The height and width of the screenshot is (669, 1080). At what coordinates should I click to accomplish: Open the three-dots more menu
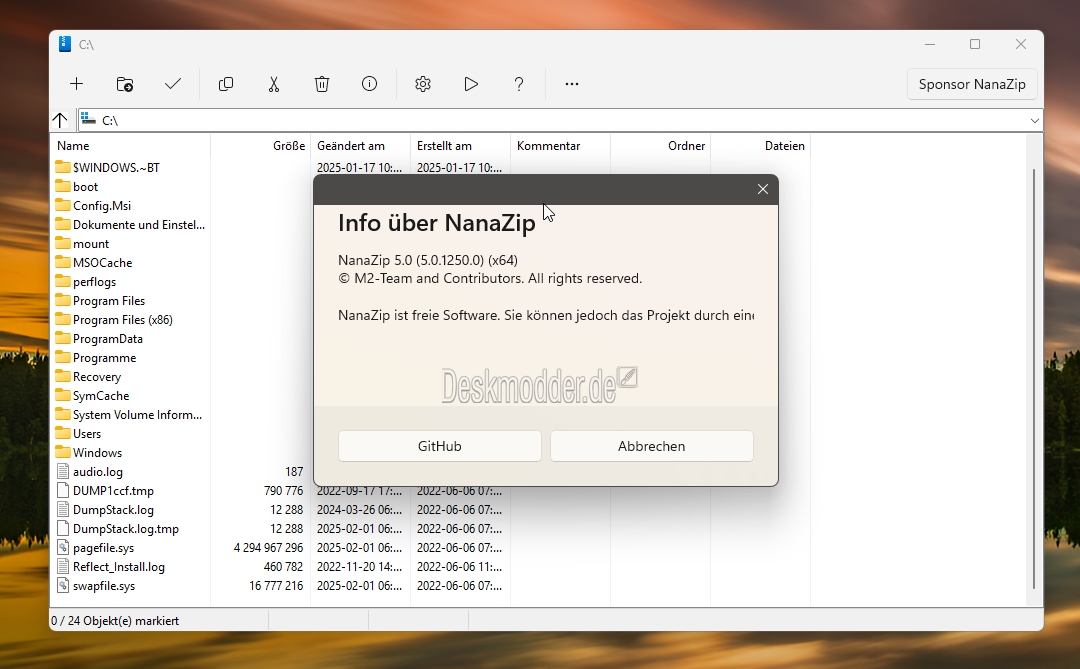click(x=572, y=84)
